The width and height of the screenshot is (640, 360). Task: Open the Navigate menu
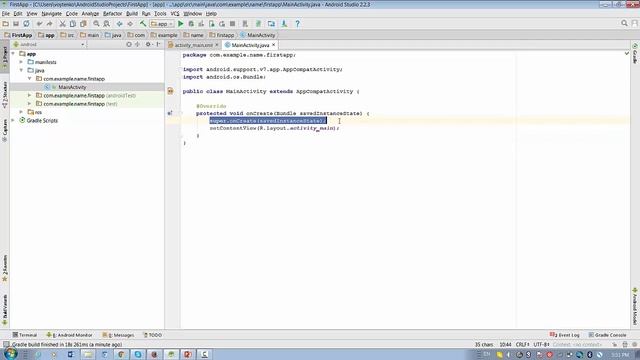[51, 13]
